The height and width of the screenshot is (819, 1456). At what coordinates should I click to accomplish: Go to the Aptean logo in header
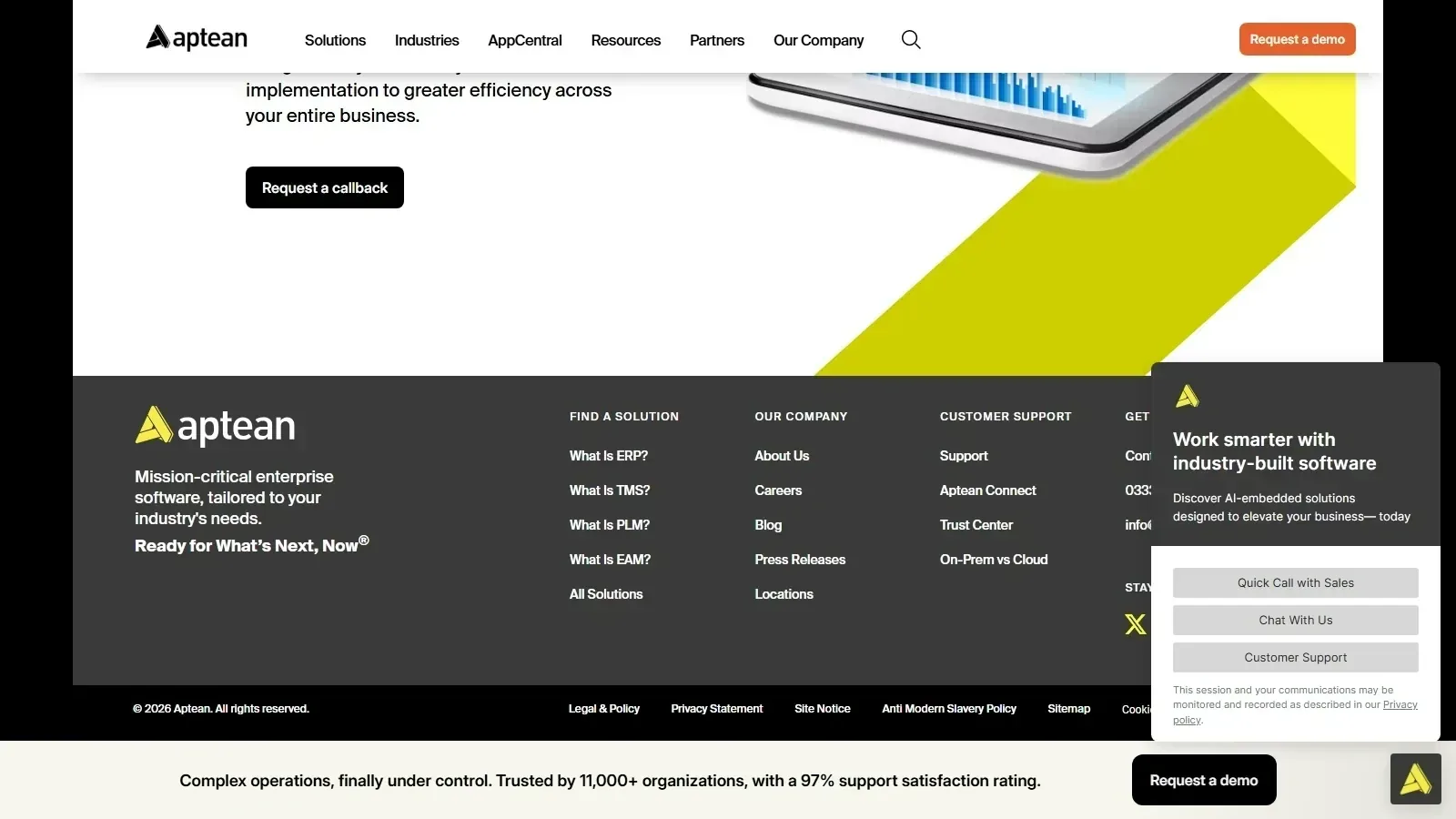[197, 37]
